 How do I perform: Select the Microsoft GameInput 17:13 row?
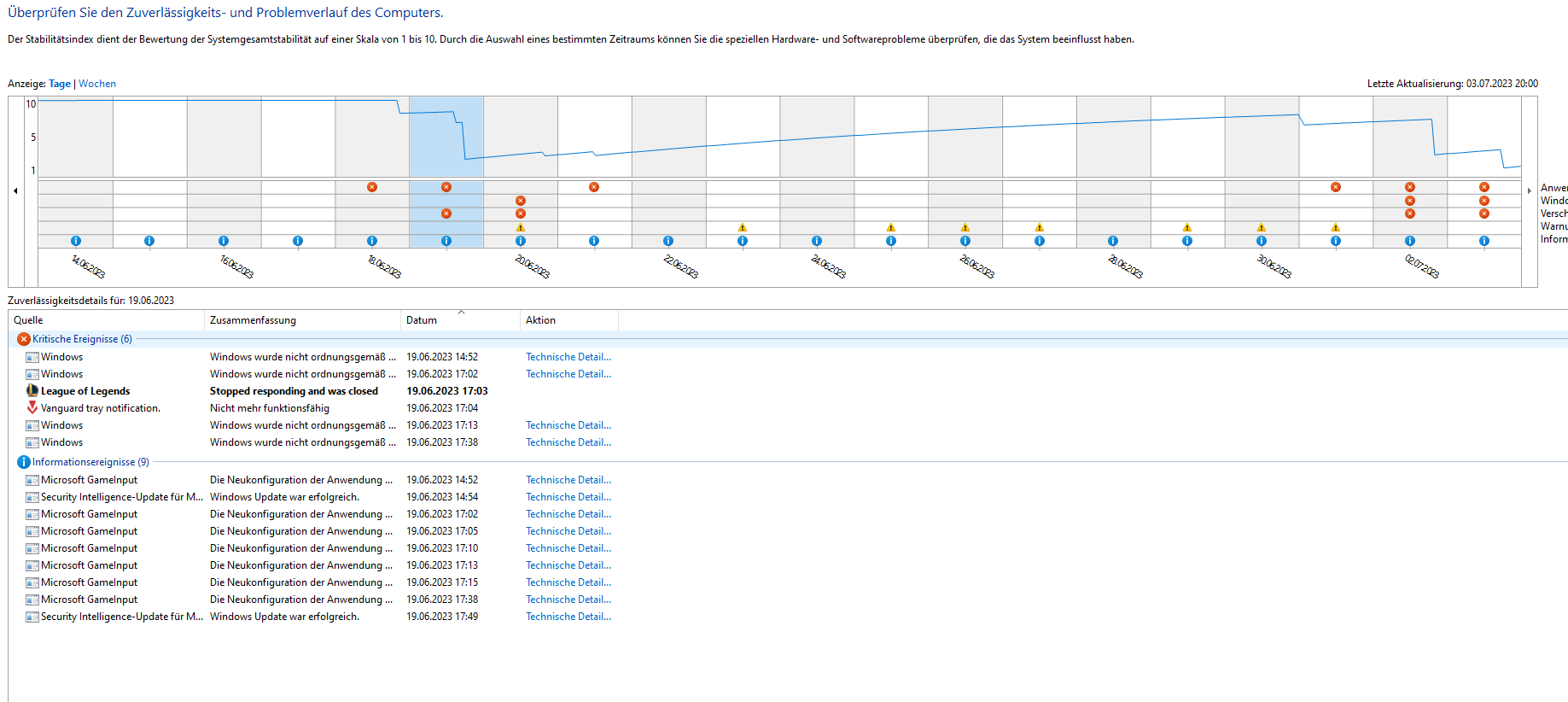313,565
